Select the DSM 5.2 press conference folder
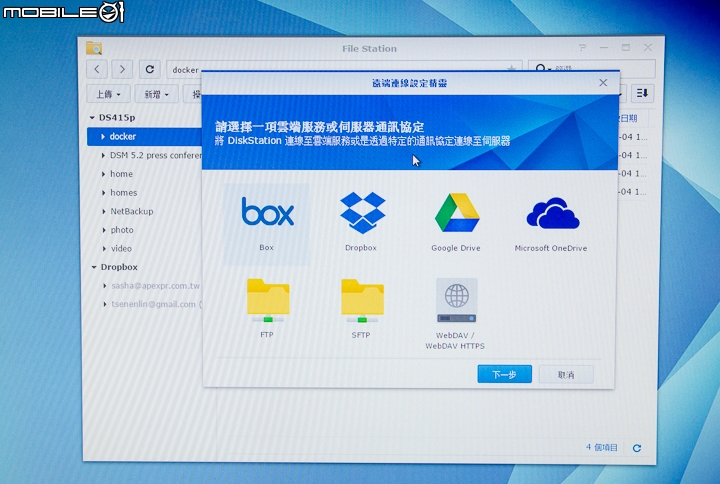720x484 pixels. click(156, 155)
